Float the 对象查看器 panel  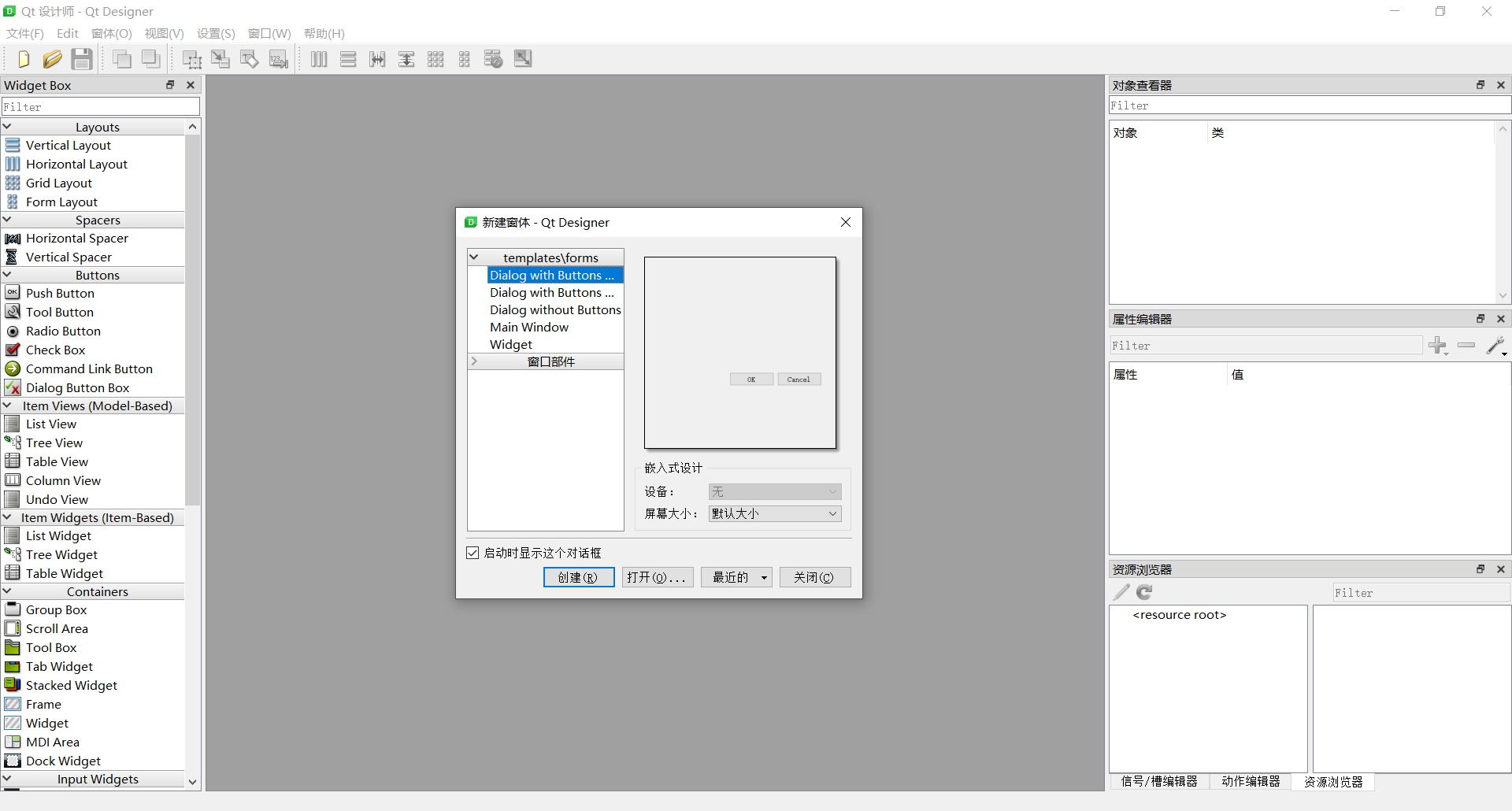pyautogui.click(x=1480, y=85)
